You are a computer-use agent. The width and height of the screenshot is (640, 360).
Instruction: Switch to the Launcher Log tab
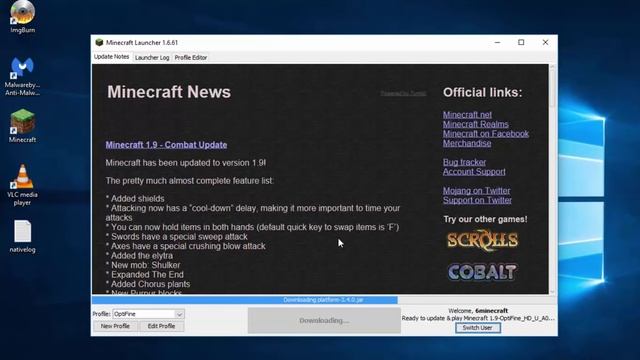(x=152, y=58)
